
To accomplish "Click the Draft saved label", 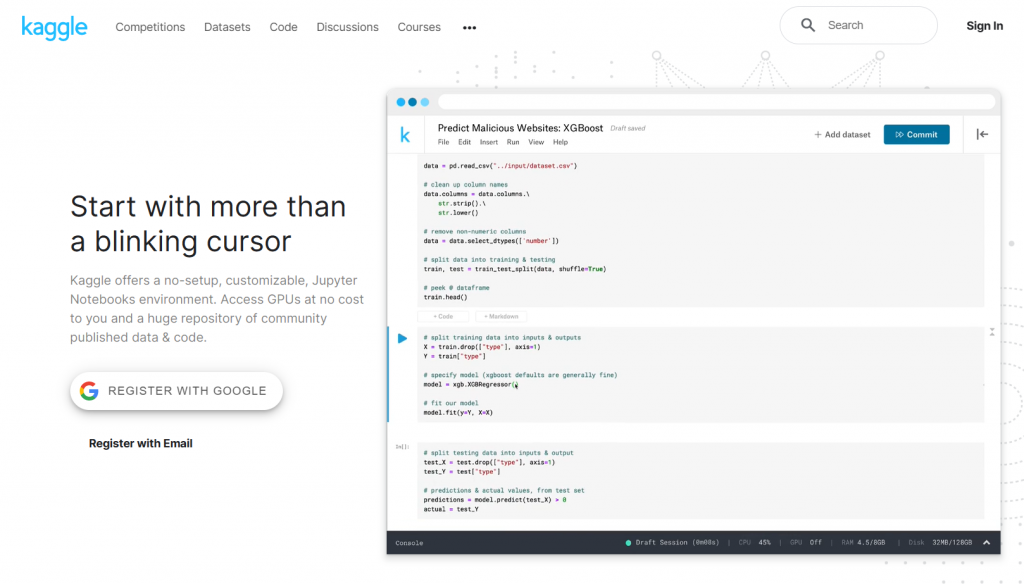I will click(628, 129).
